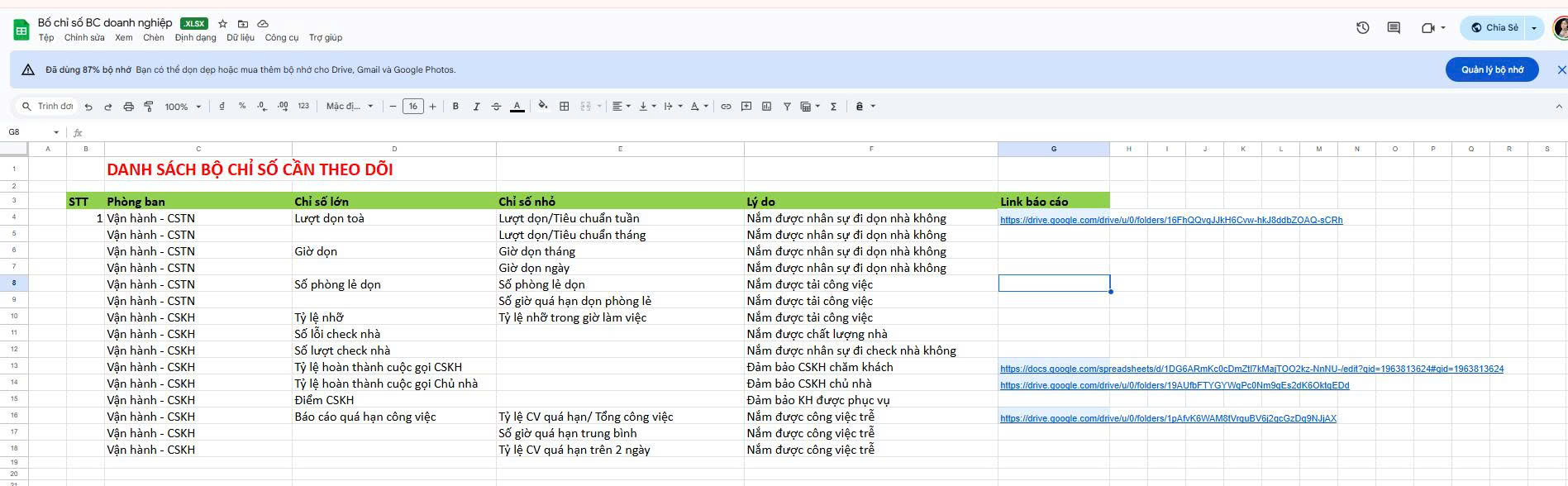1568x486 pixels.
Task: Expand the font family dropdown
Action: click(x=350, y=107)
